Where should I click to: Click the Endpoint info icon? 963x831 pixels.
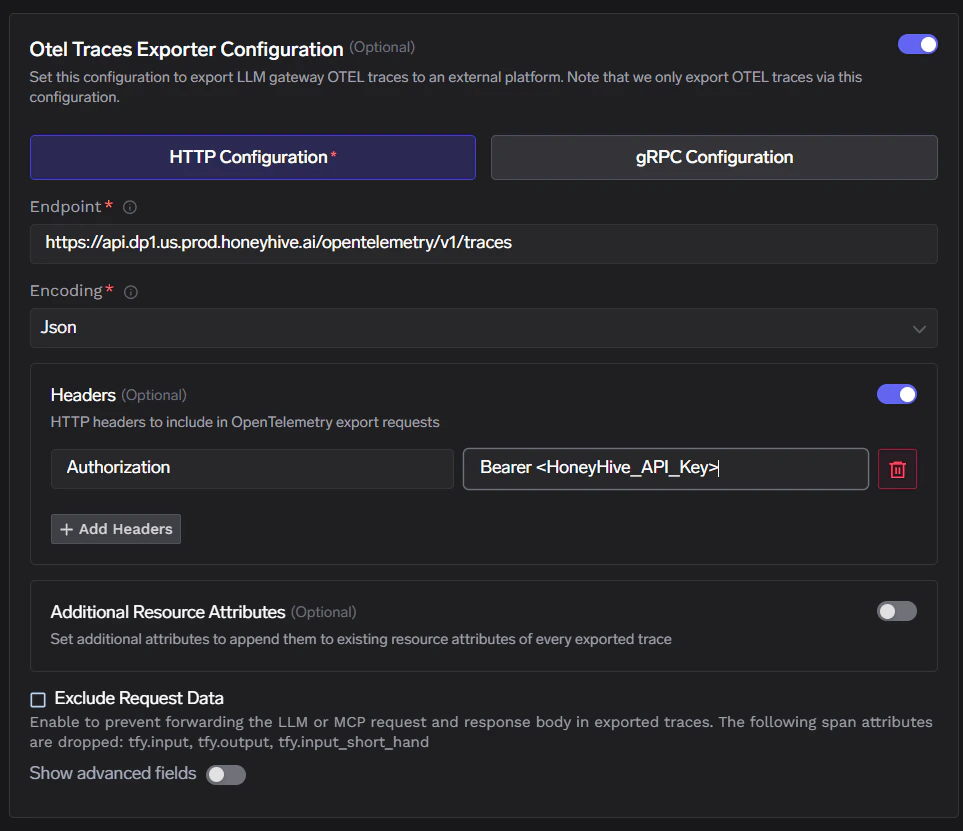(130, 208)
